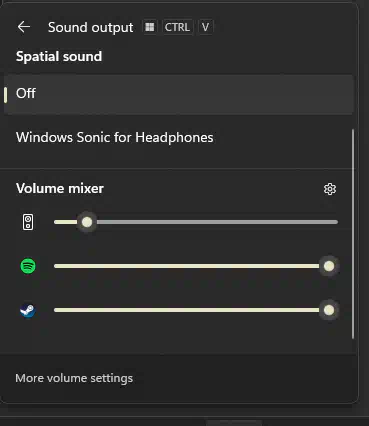Click the panel's vertical scrollbar
This screenshot has width=369, height=426.
pyautogui.click(x=353, y=234)
